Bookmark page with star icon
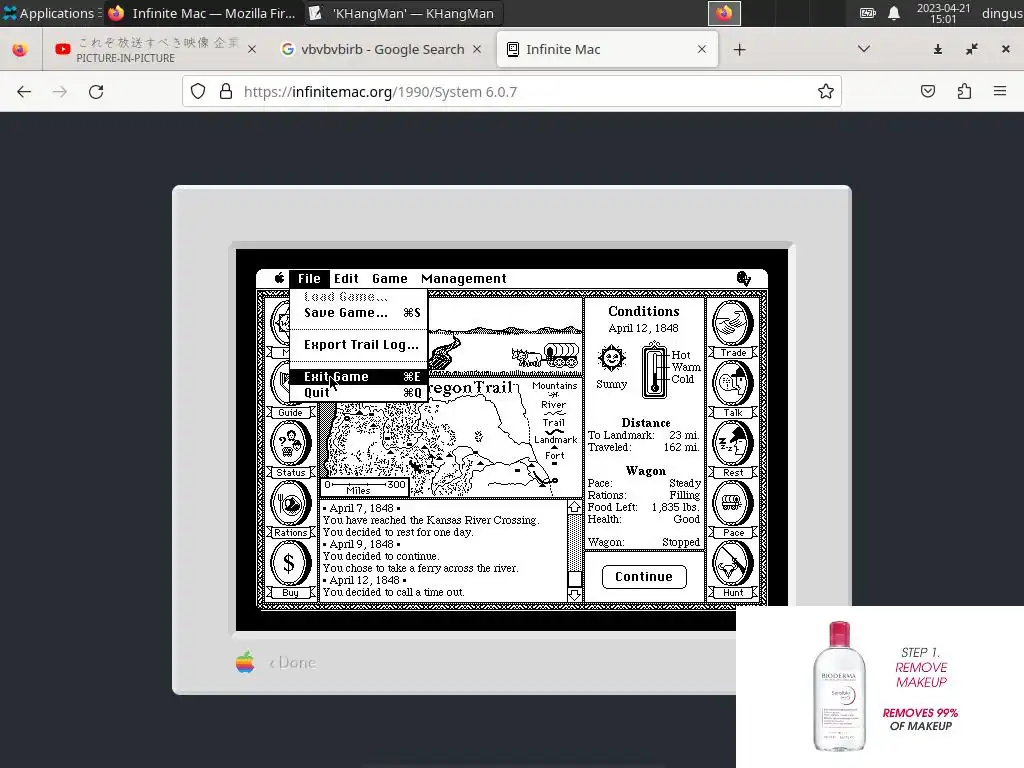 tap(825, 91)
